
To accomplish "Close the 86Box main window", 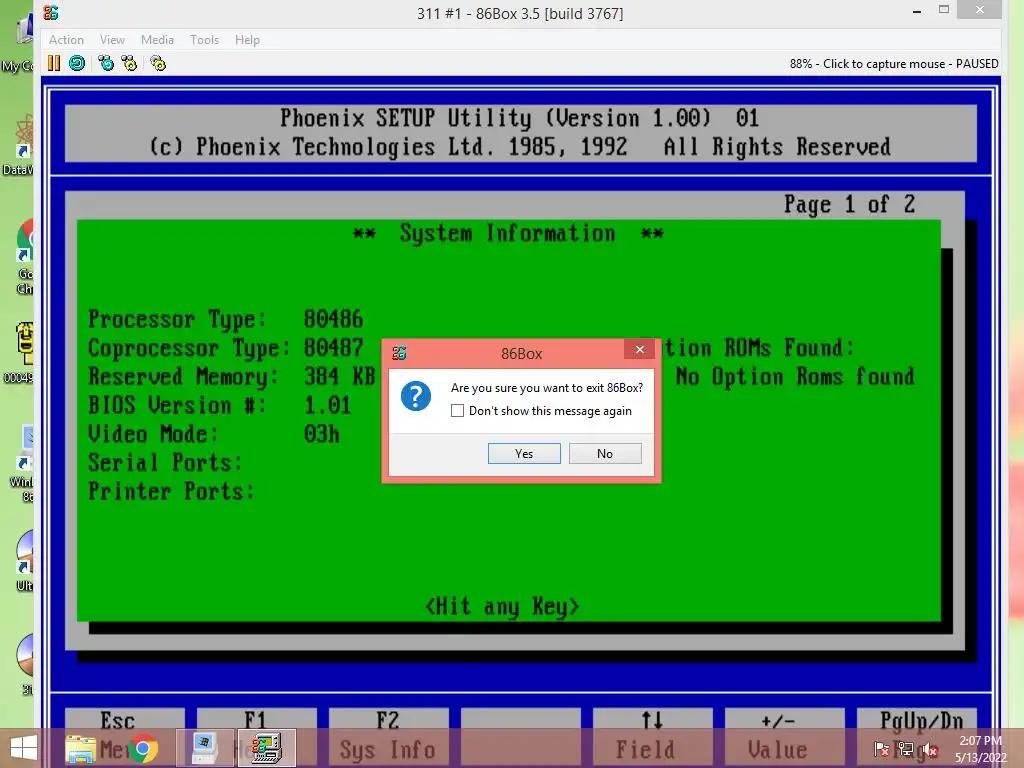I will (x=979, y=9).
